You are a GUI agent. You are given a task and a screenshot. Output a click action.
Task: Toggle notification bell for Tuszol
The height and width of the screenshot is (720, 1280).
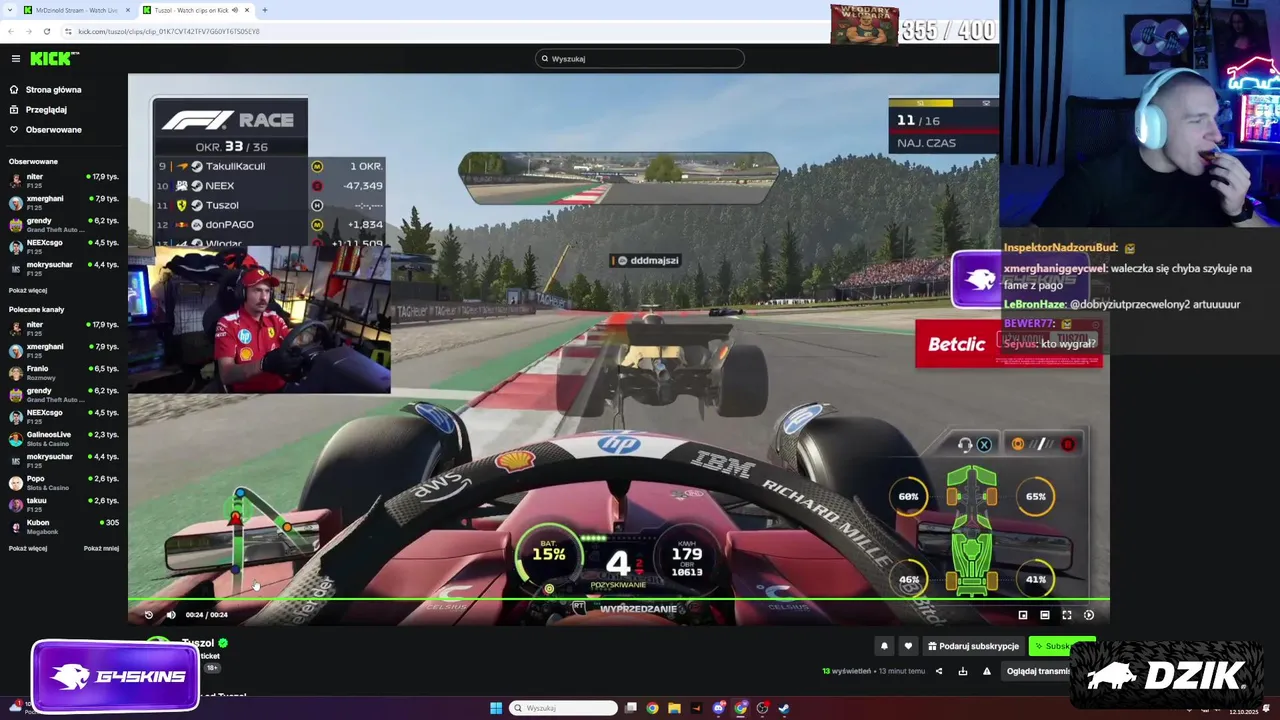(884, 646)
